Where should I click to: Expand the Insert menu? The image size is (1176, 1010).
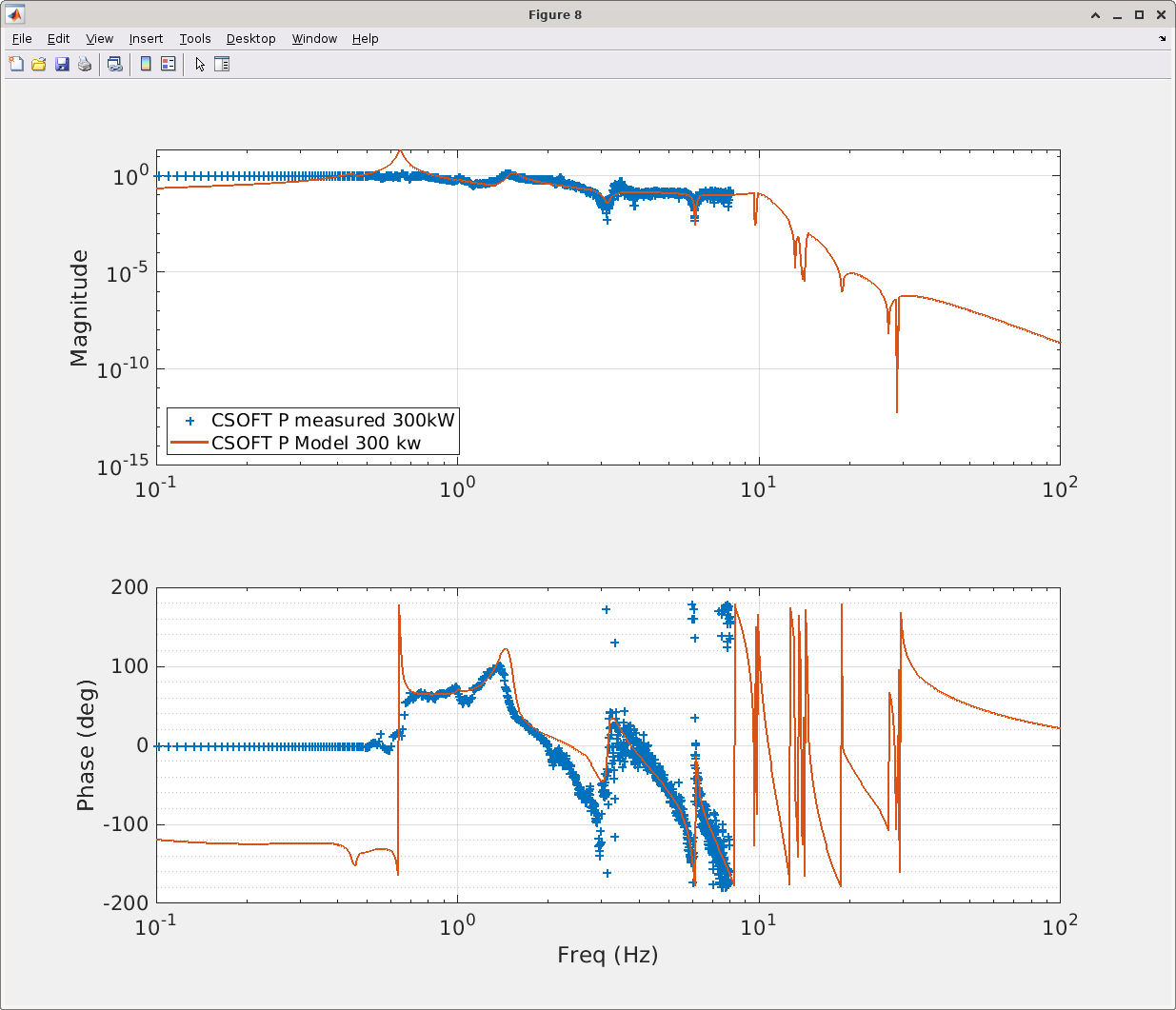tap(146, 39)
